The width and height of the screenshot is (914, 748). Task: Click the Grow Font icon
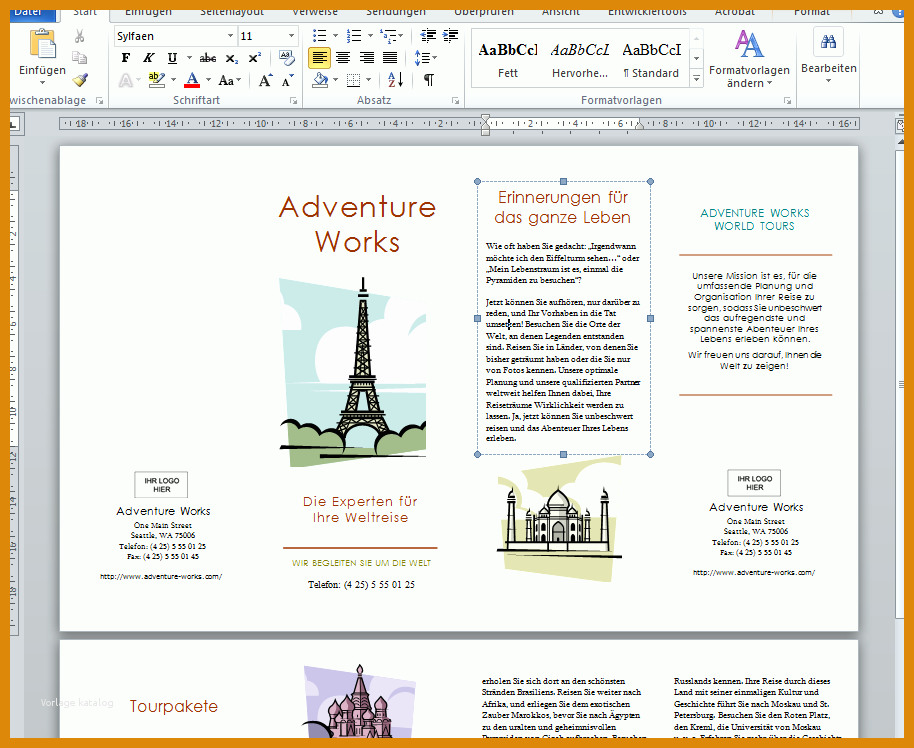tap(266, 80)
